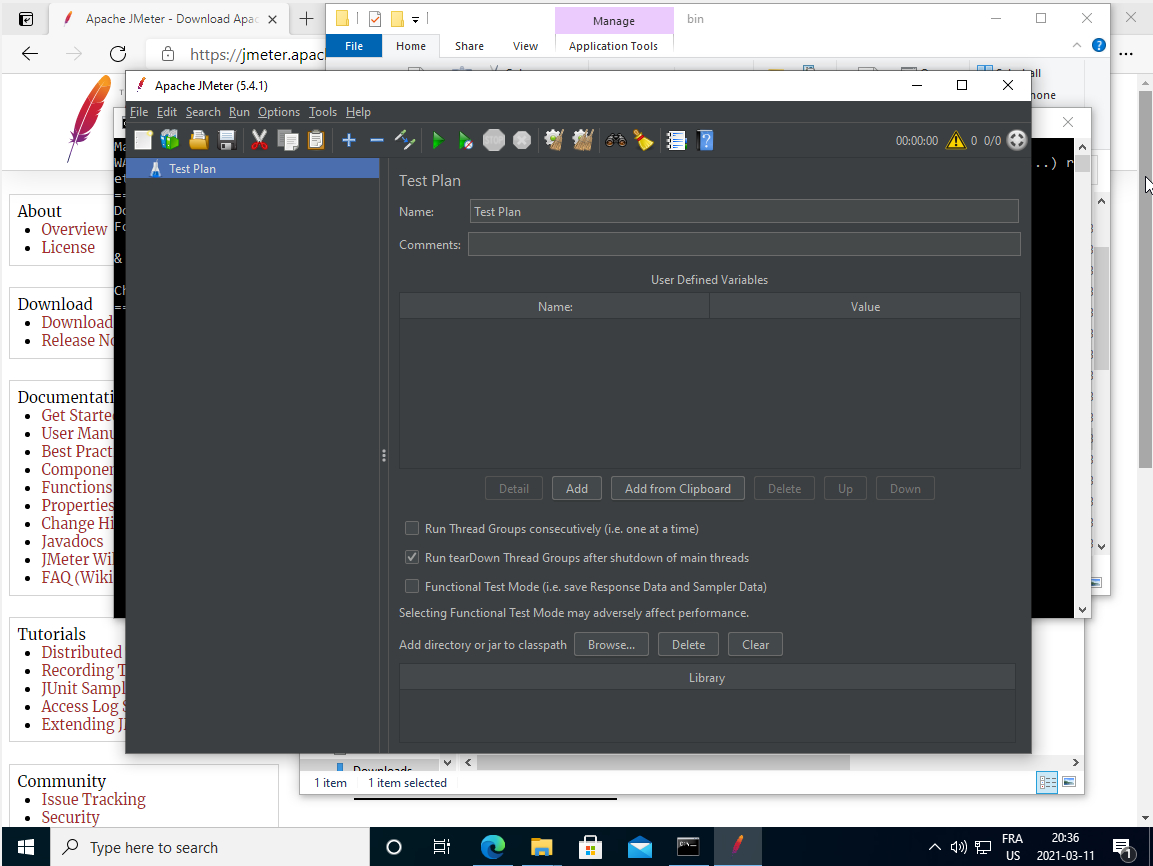Open Search with the binoculars icon

tap(615, 140)
